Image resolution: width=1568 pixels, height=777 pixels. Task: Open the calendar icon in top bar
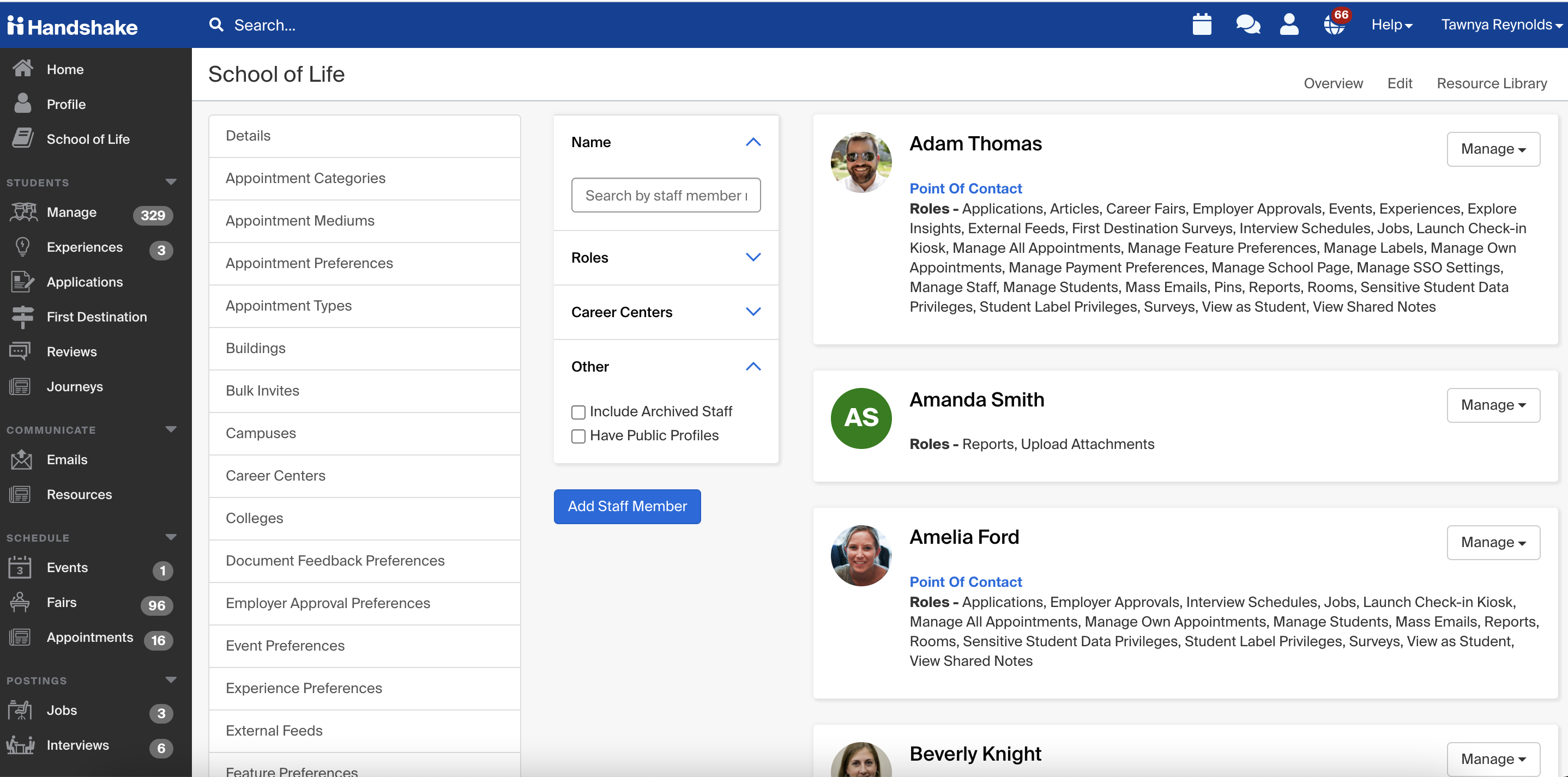(x=1202, y=25)
